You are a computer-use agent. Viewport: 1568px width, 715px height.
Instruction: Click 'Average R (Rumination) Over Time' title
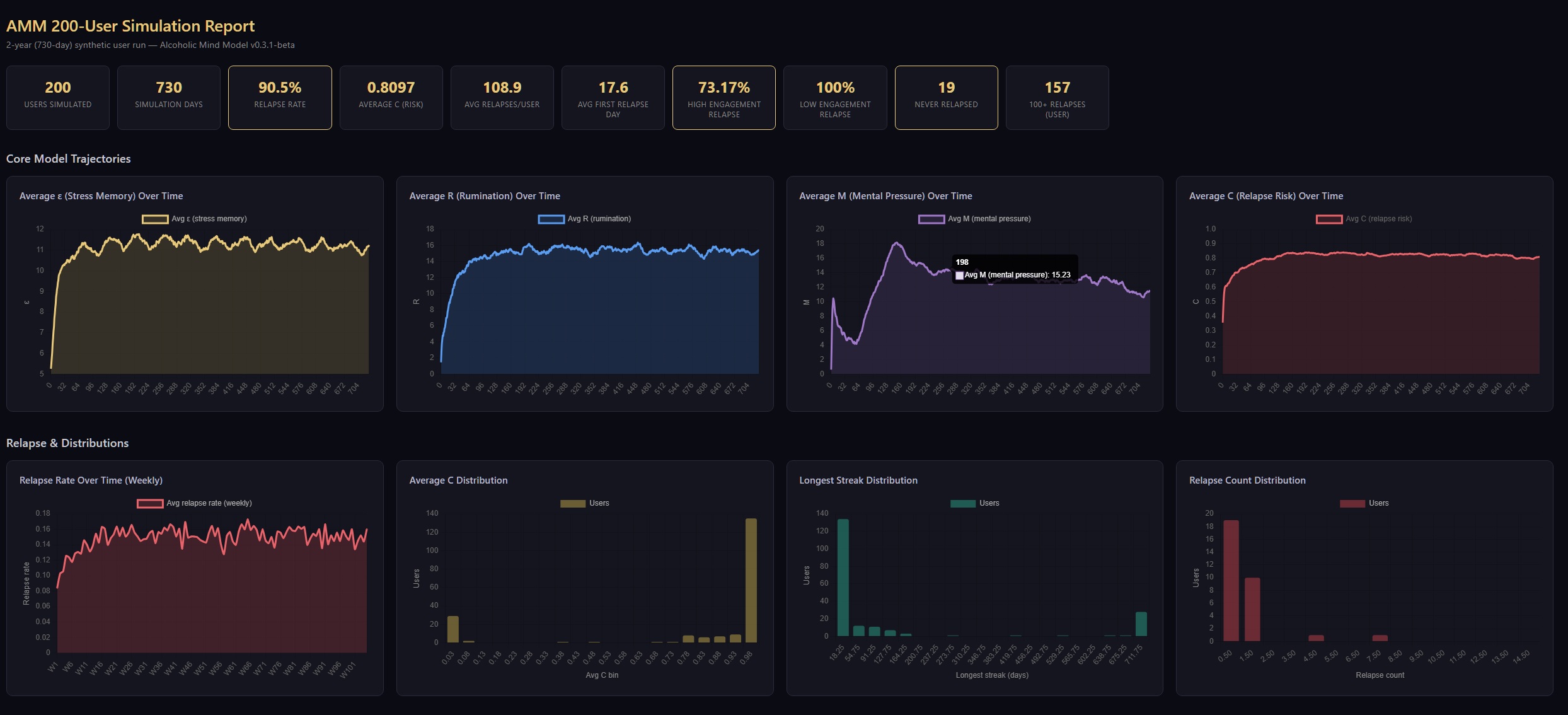(x=485, y=196)
